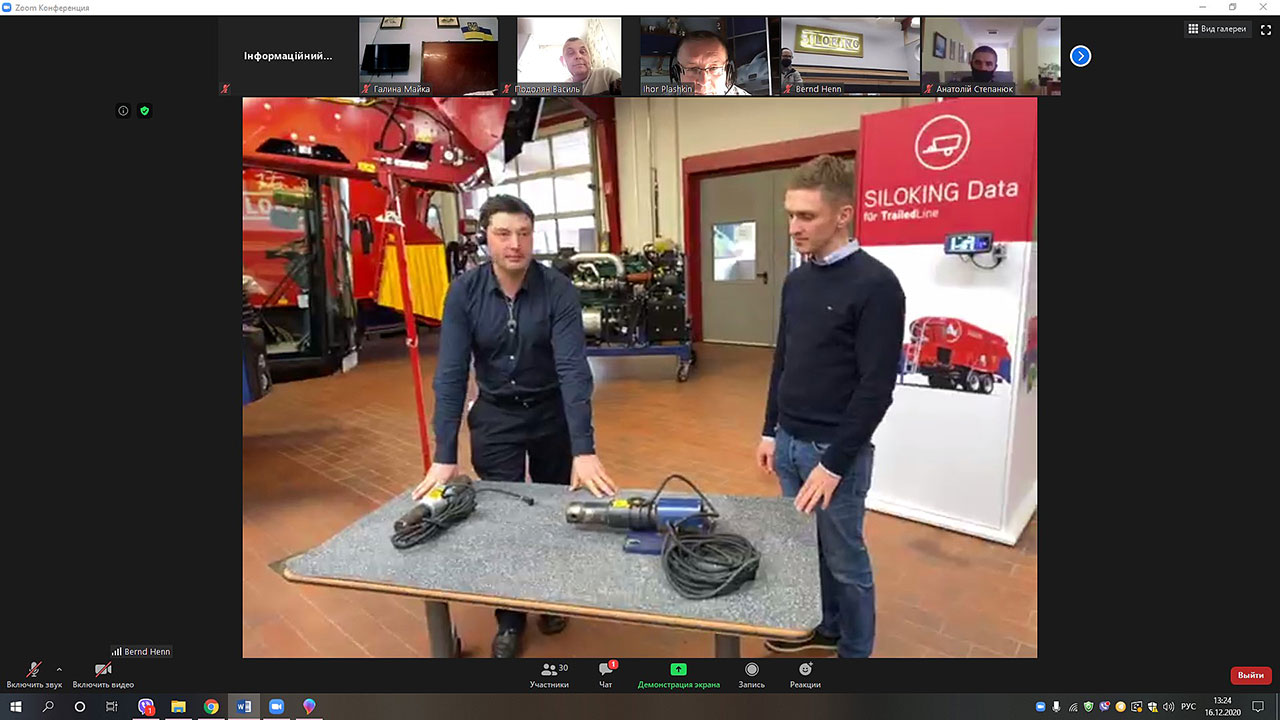Open Windows notification center
1280x720 pixels.
1259,707
